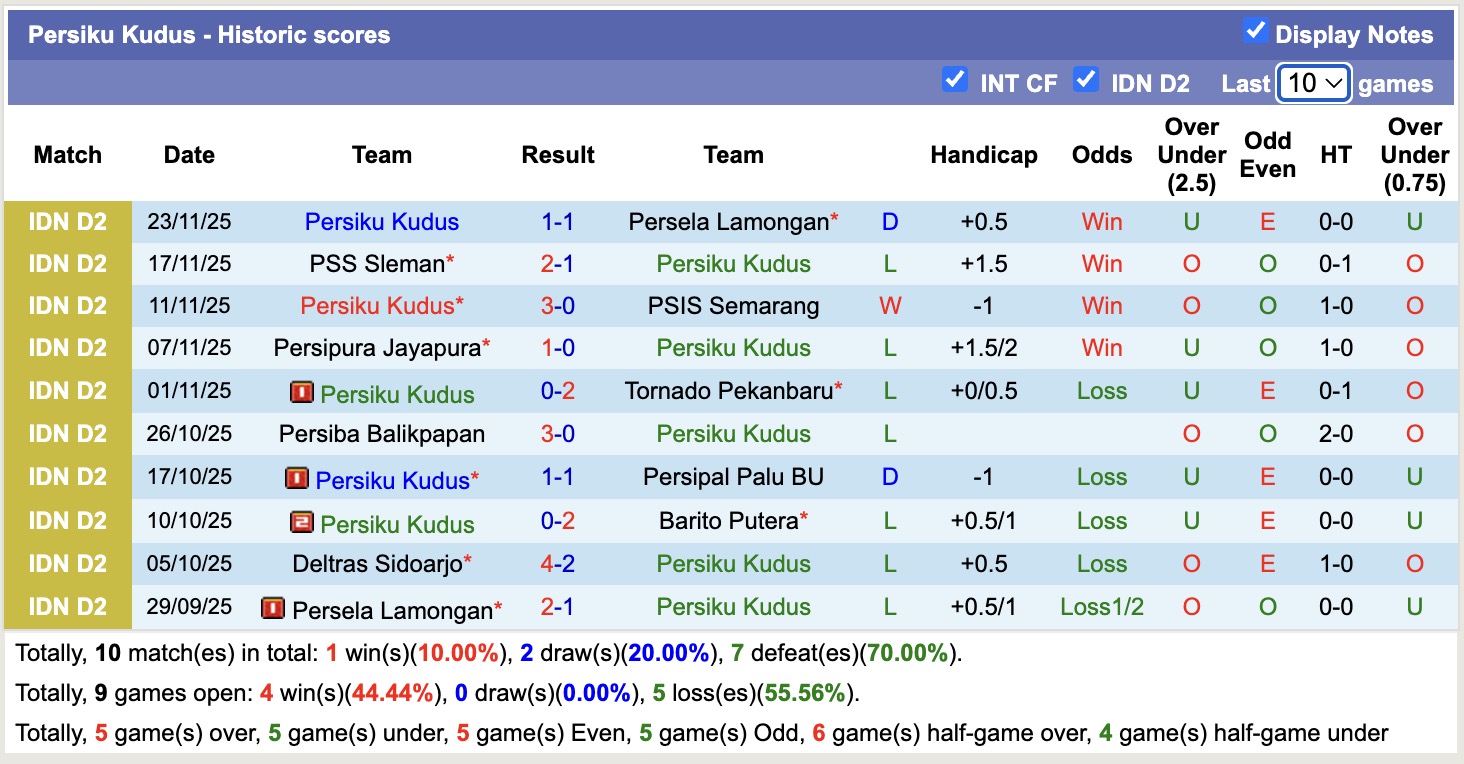Open Barito Putera team link

pos(728,521)
